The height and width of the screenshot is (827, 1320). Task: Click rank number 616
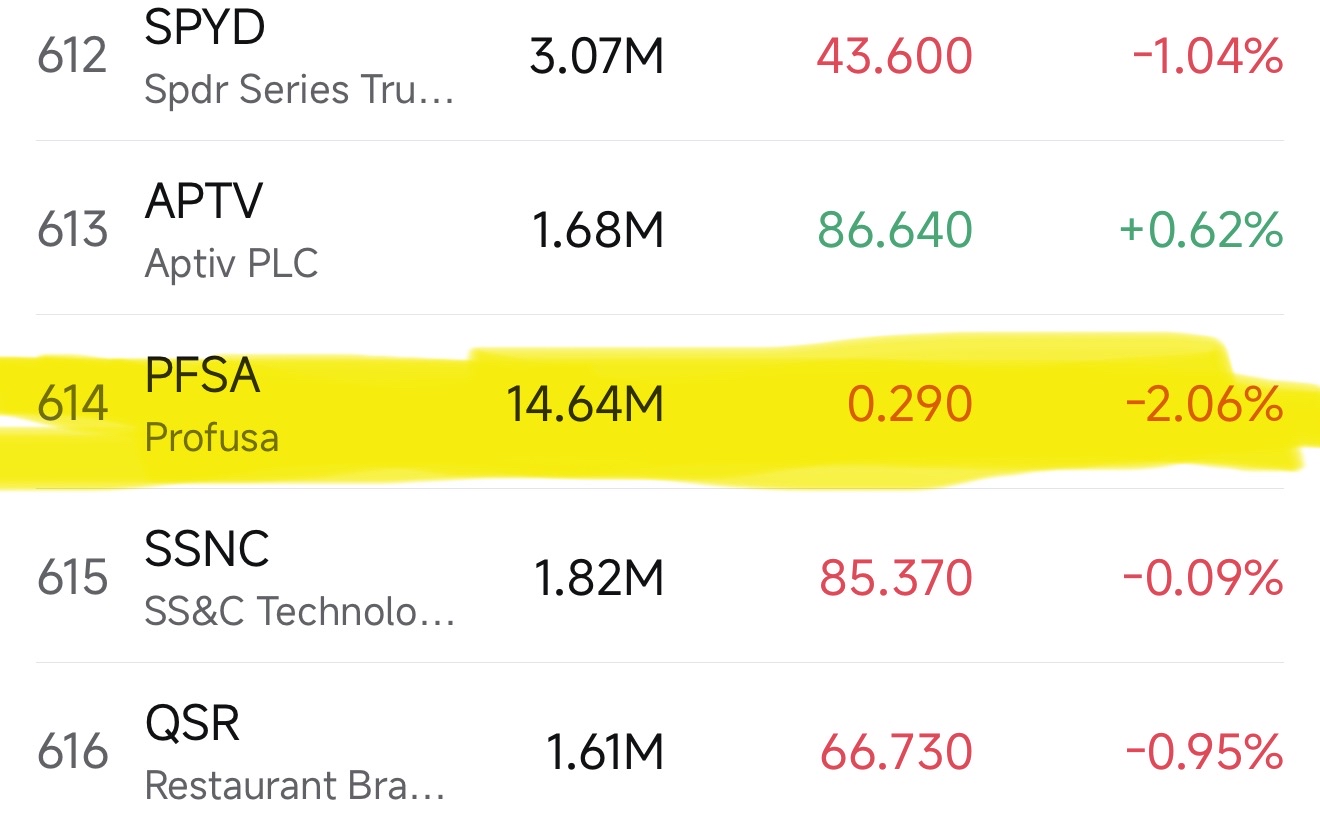[73, 752]
